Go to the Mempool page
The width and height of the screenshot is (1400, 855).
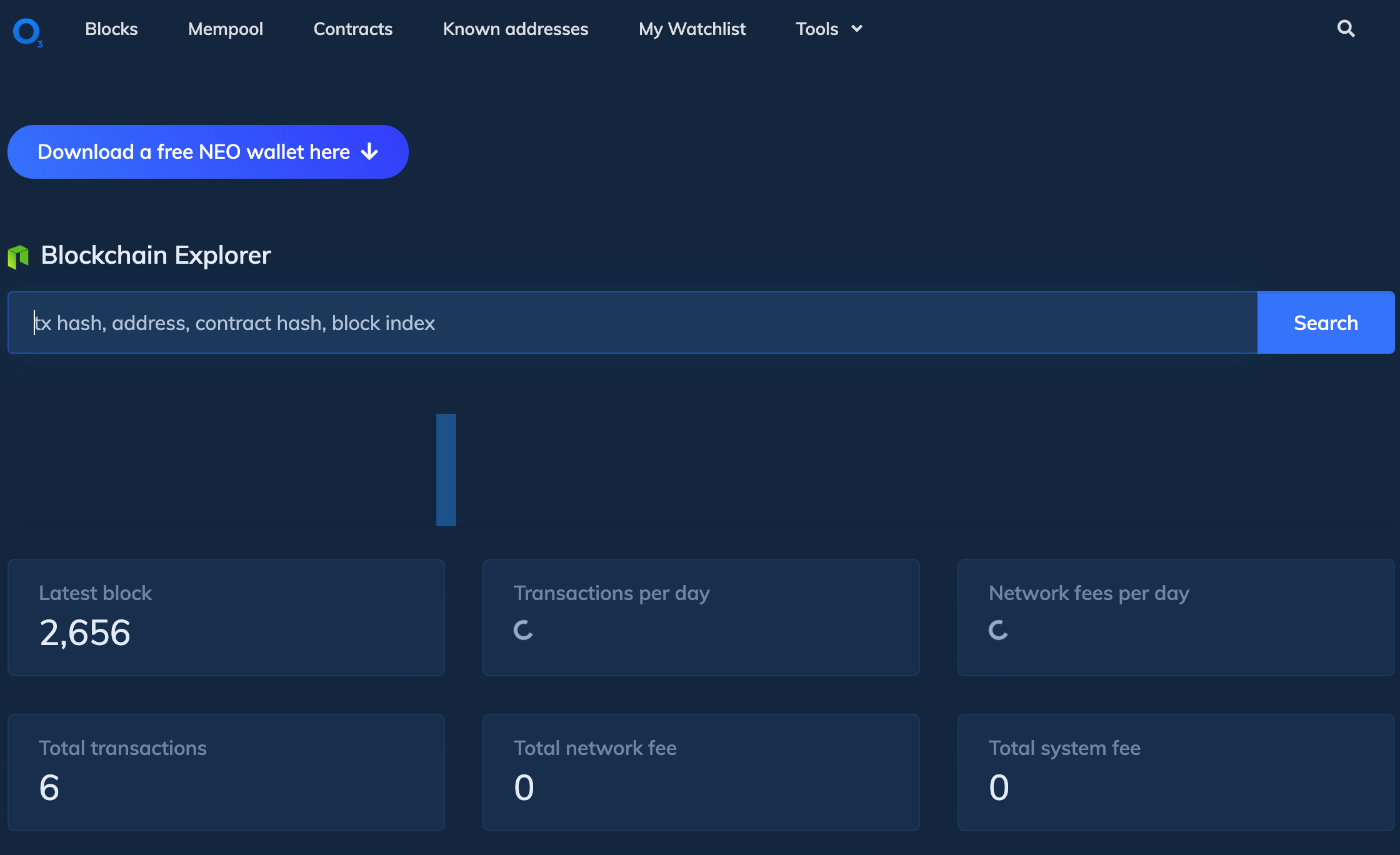click(225, 29)
